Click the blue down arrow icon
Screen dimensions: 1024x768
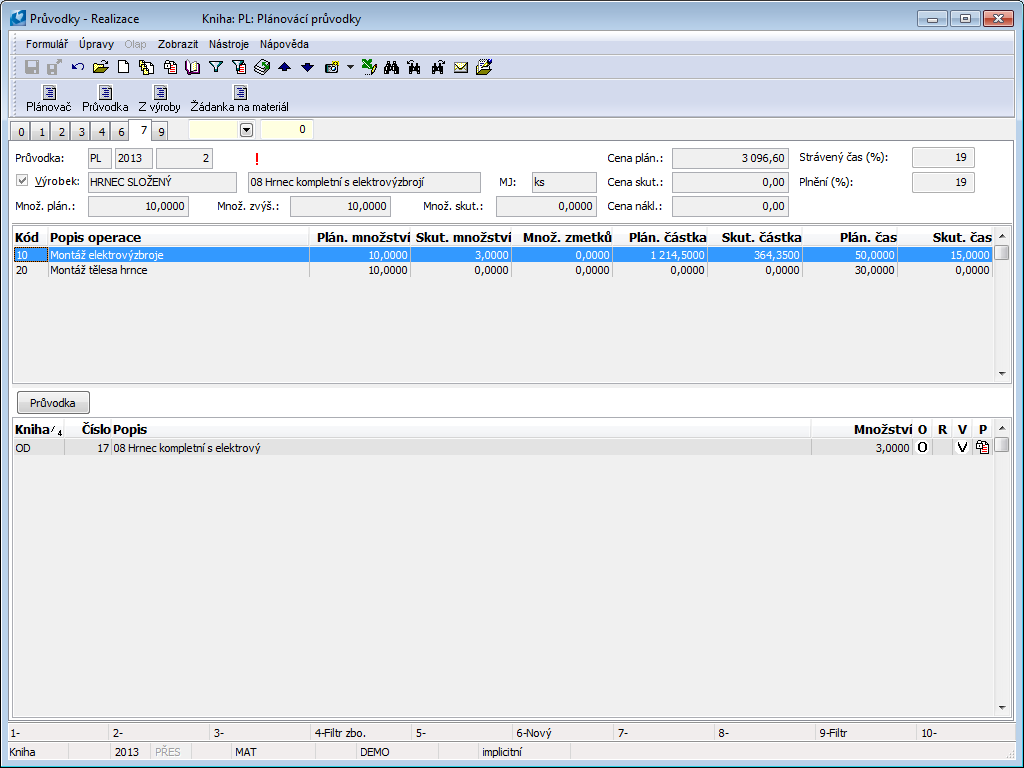coord(307,68)
